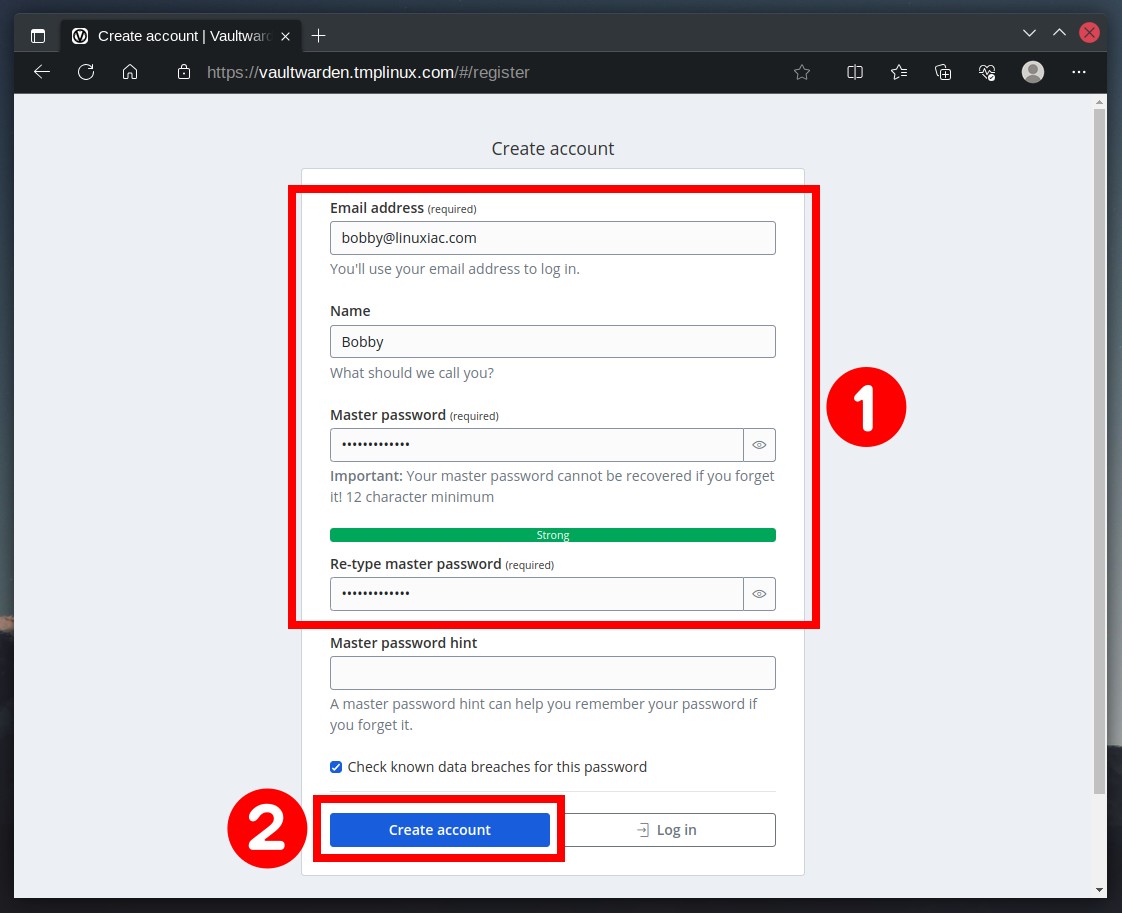Click the Master password hint field
Screen dimensions: 1122x913
tap(552, 673)
